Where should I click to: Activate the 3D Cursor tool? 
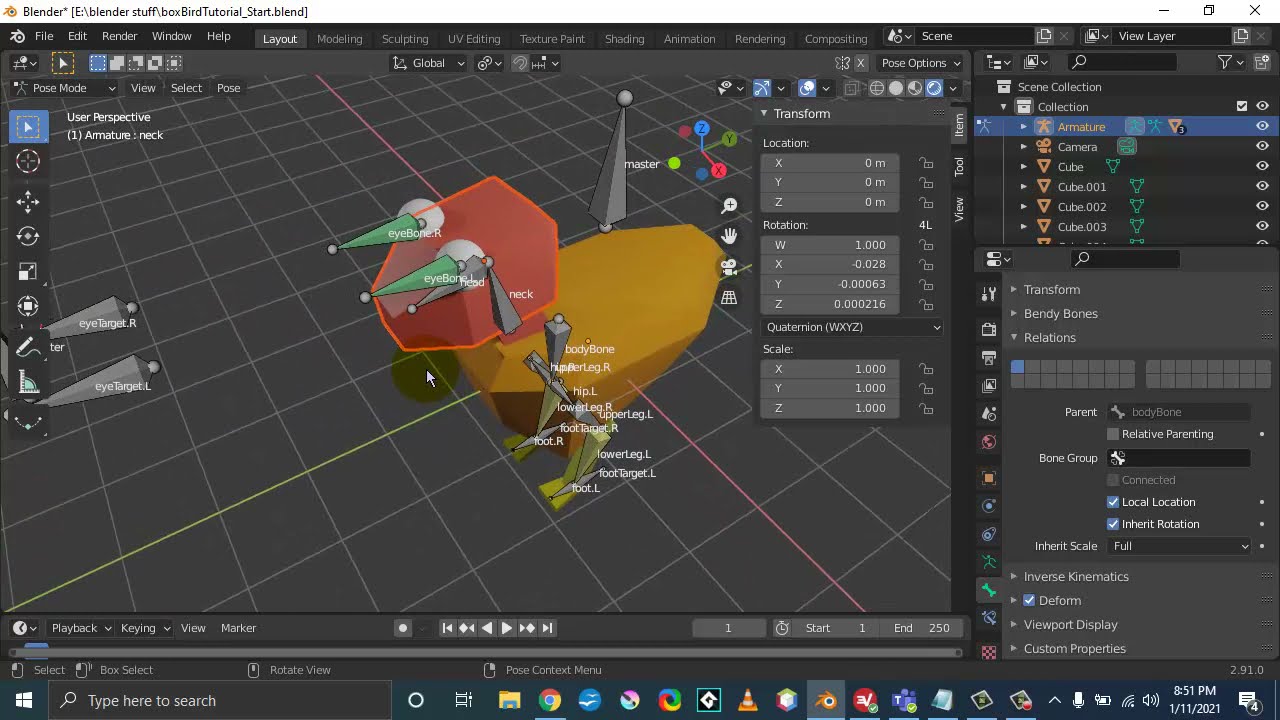tap(28, 162)
